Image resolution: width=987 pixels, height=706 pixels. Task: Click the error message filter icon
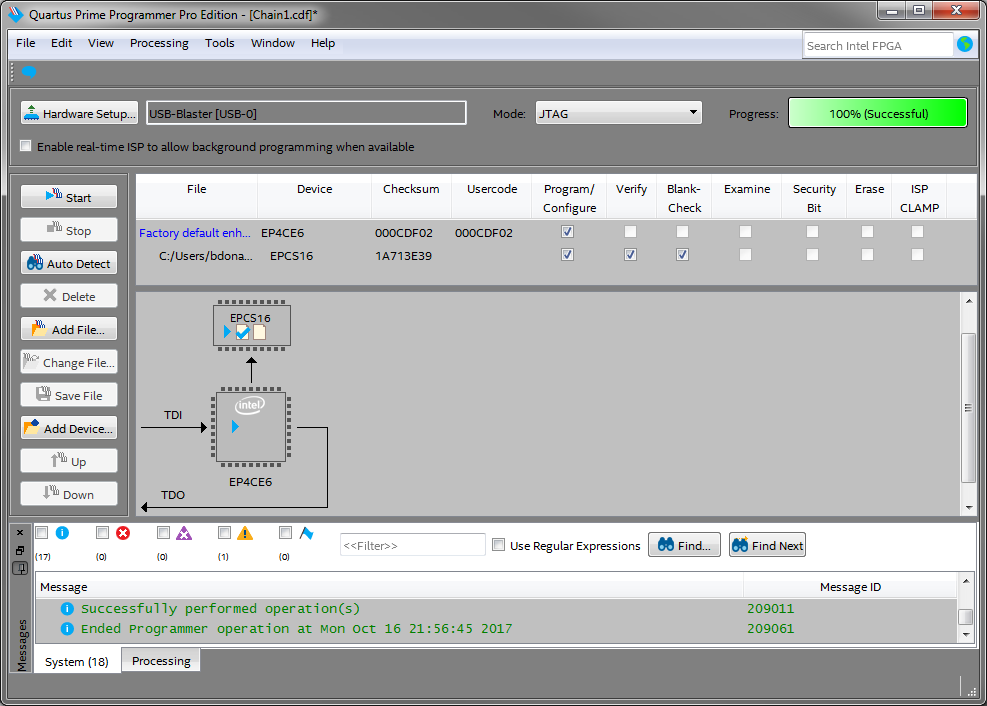tap(123, 533)
